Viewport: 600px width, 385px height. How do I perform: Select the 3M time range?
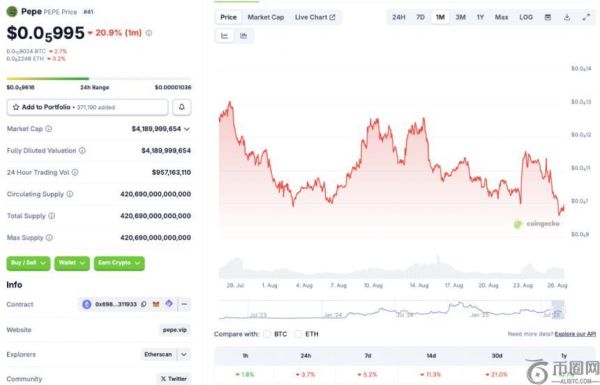[460, 17]
